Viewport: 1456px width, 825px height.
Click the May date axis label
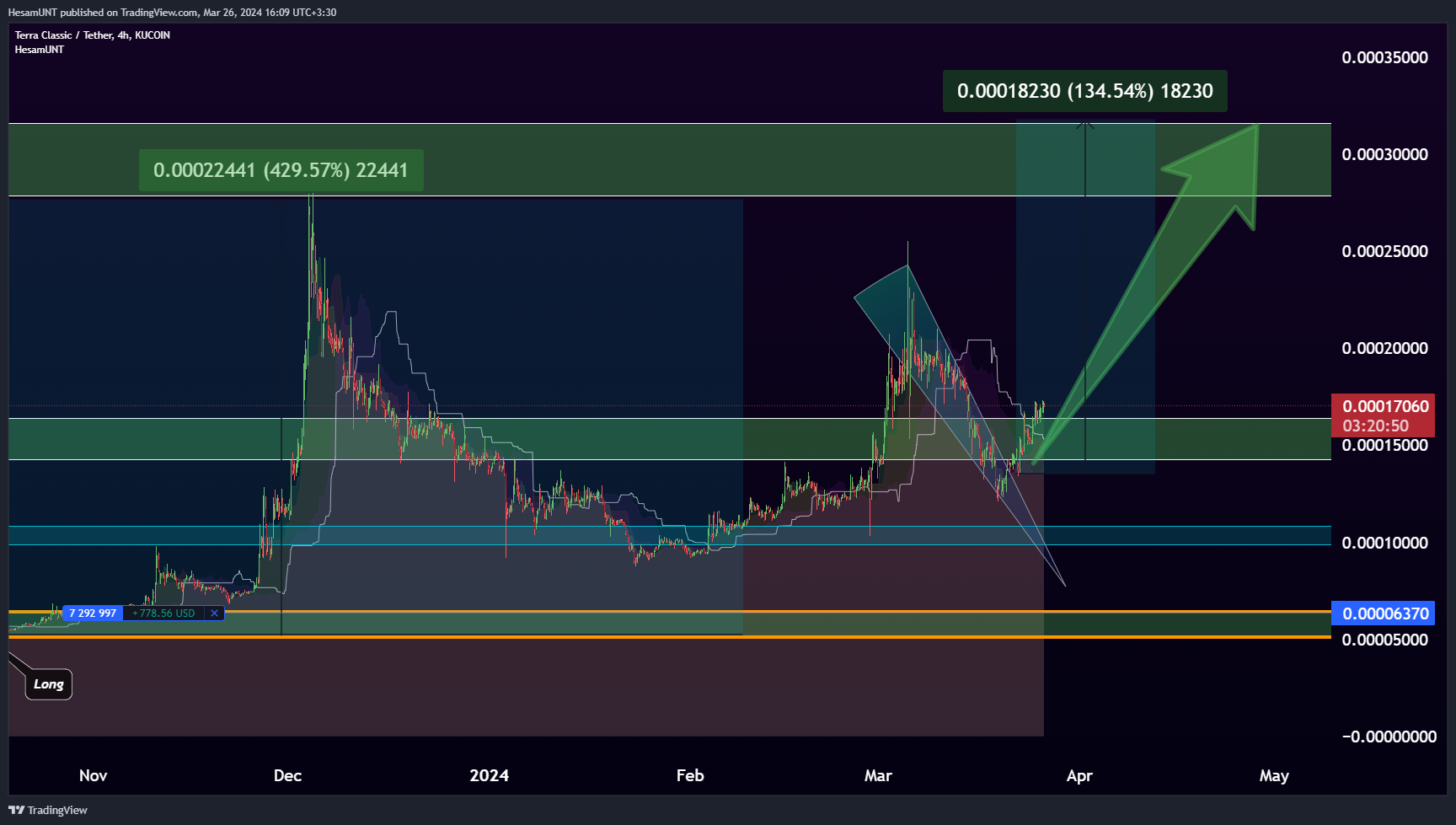coord(1274,775)
